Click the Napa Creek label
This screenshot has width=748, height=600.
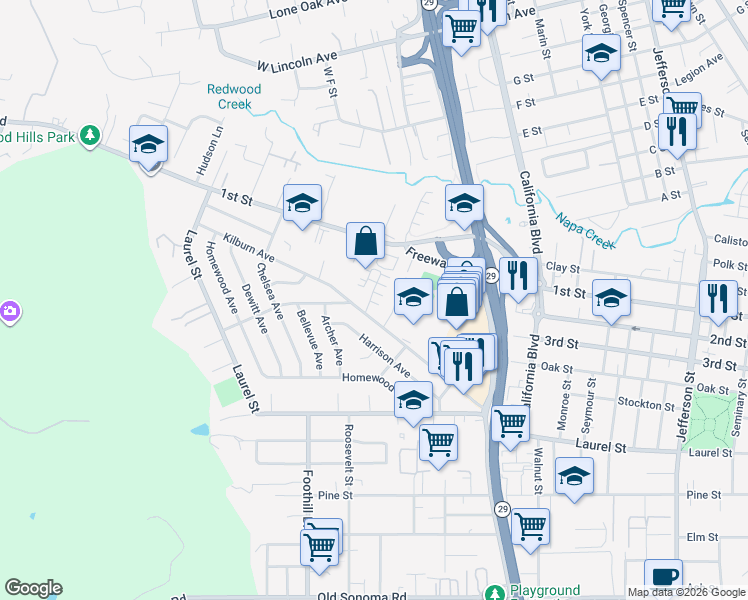(585, 230)
